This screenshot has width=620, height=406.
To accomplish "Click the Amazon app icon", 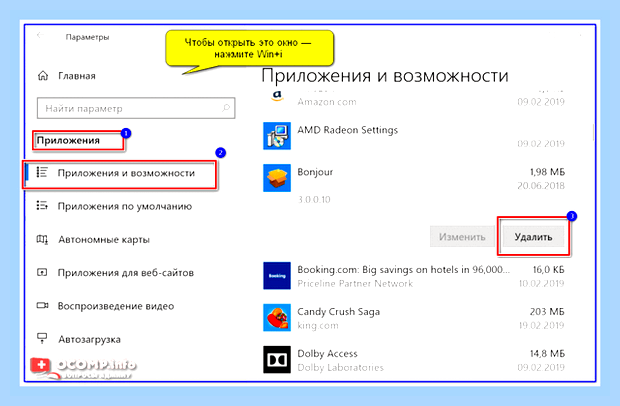I will (277, 97).
